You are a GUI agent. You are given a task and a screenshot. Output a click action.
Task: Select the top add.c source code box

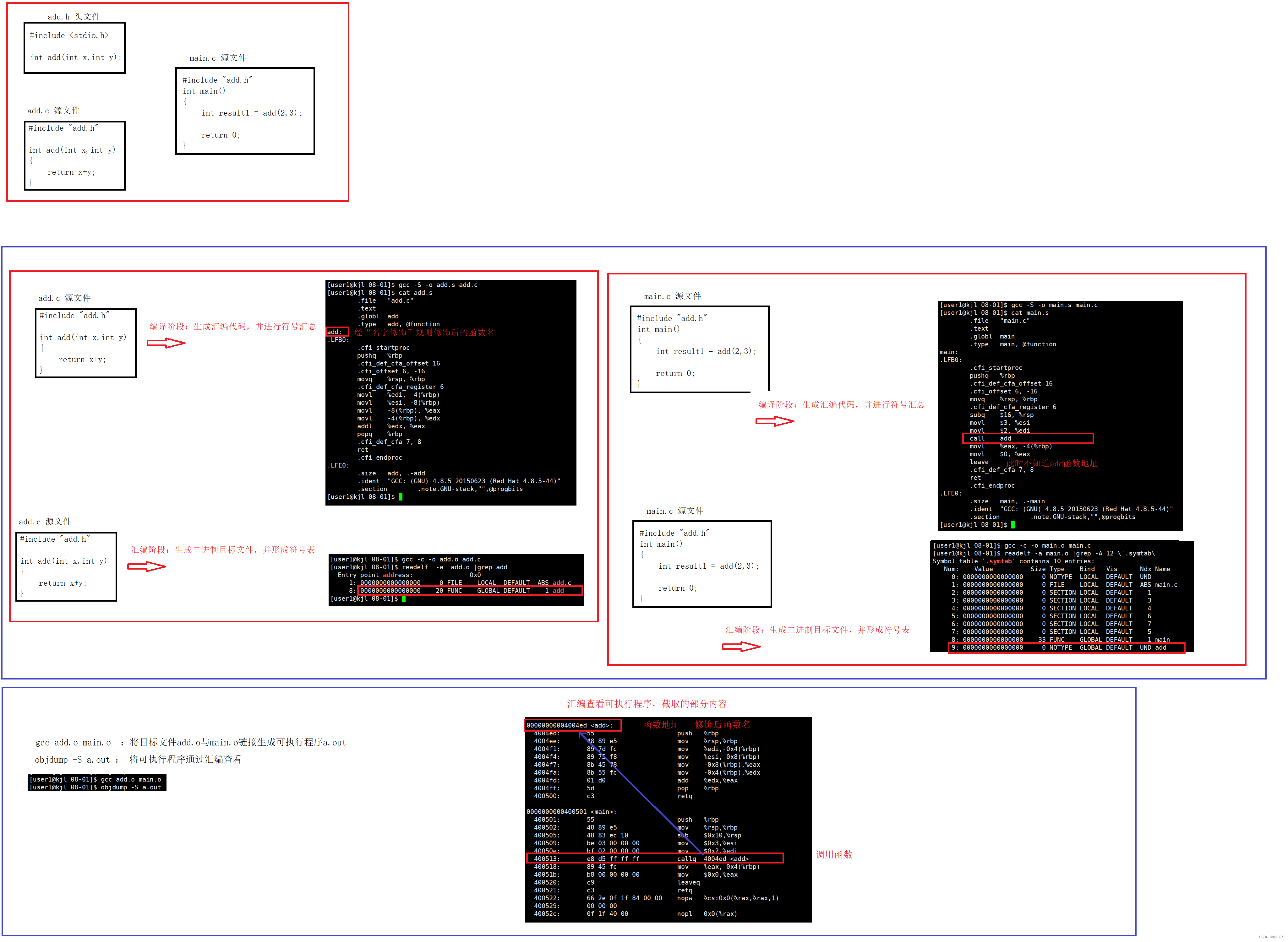[75, 155]
